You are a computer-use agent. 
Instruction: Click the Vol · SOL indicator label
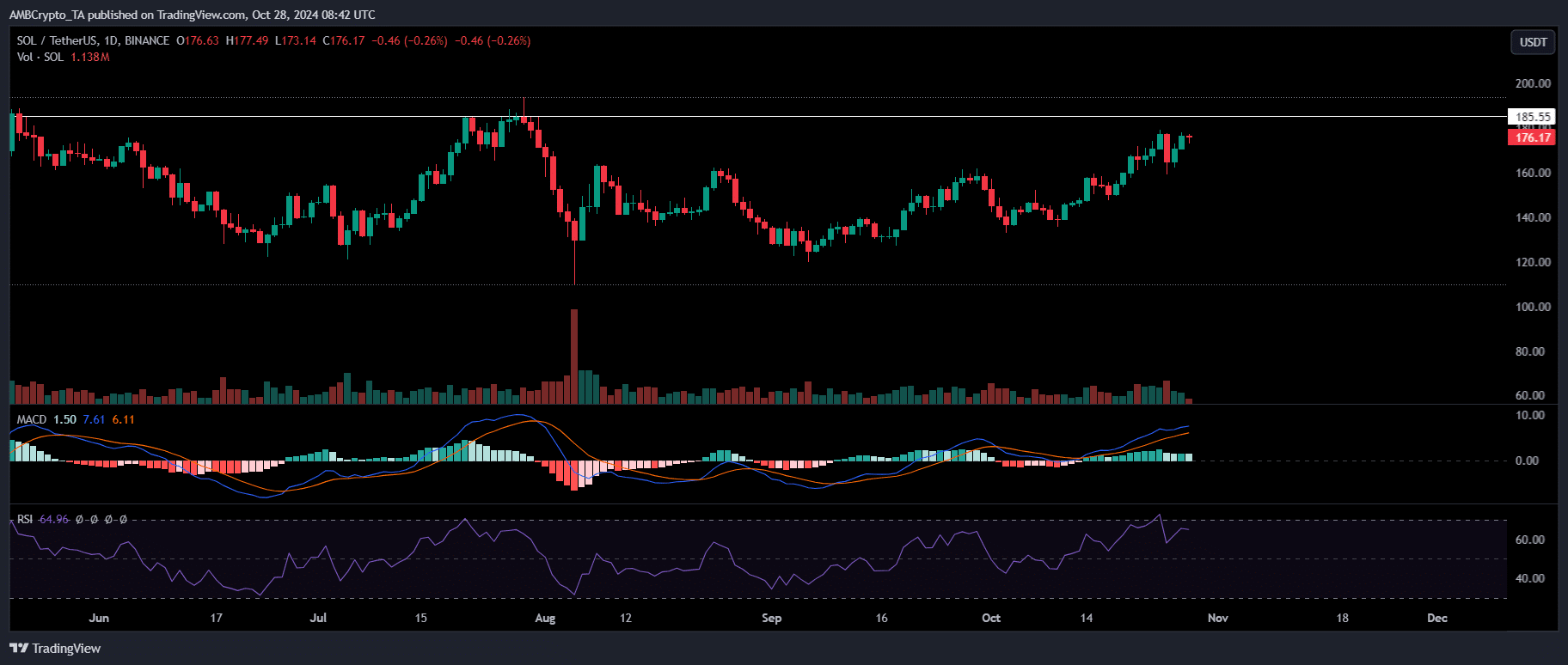(40, 57)
